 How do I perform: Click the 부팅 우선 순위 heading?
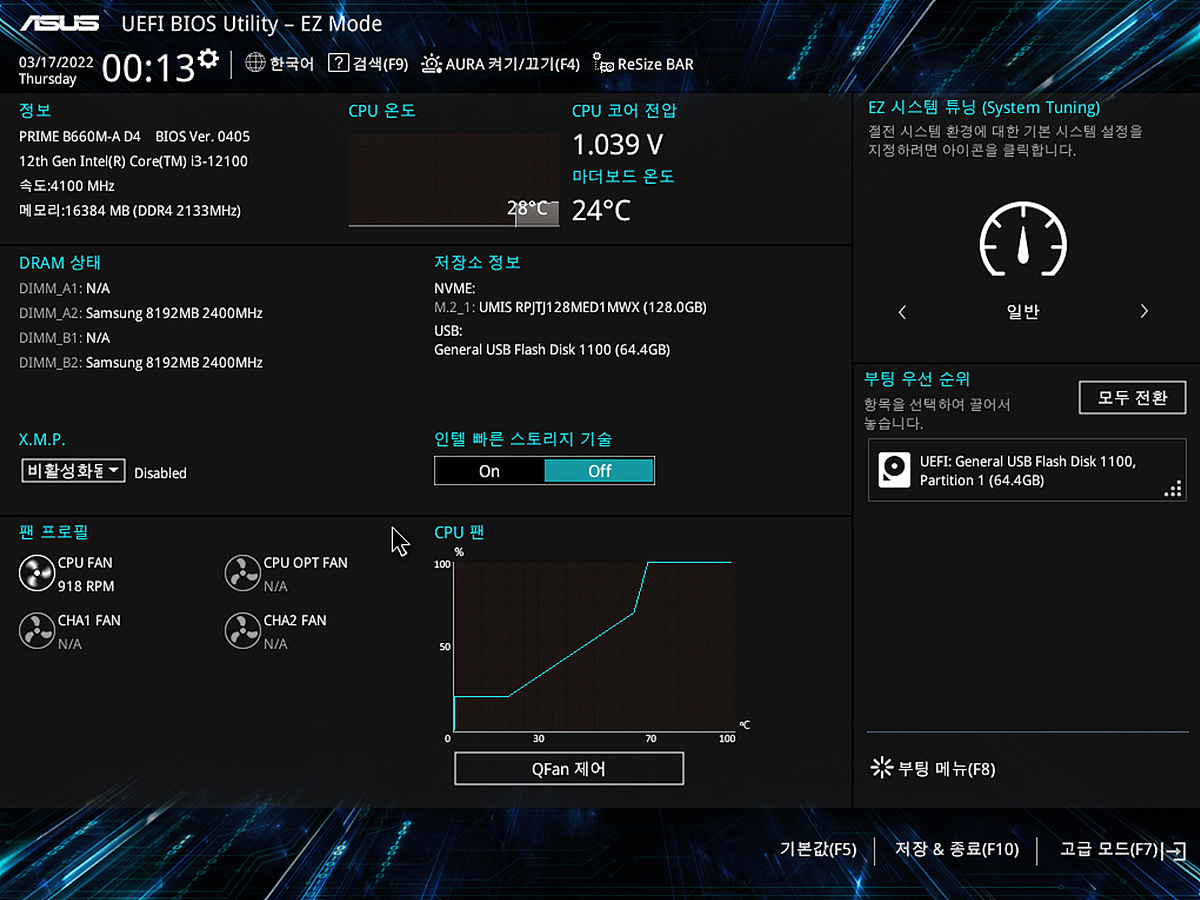click(x=917, y=379)
